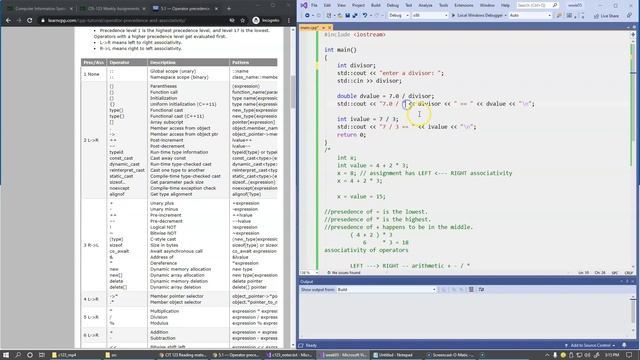Click the Chrome reload icon

(x=29, y=20)
